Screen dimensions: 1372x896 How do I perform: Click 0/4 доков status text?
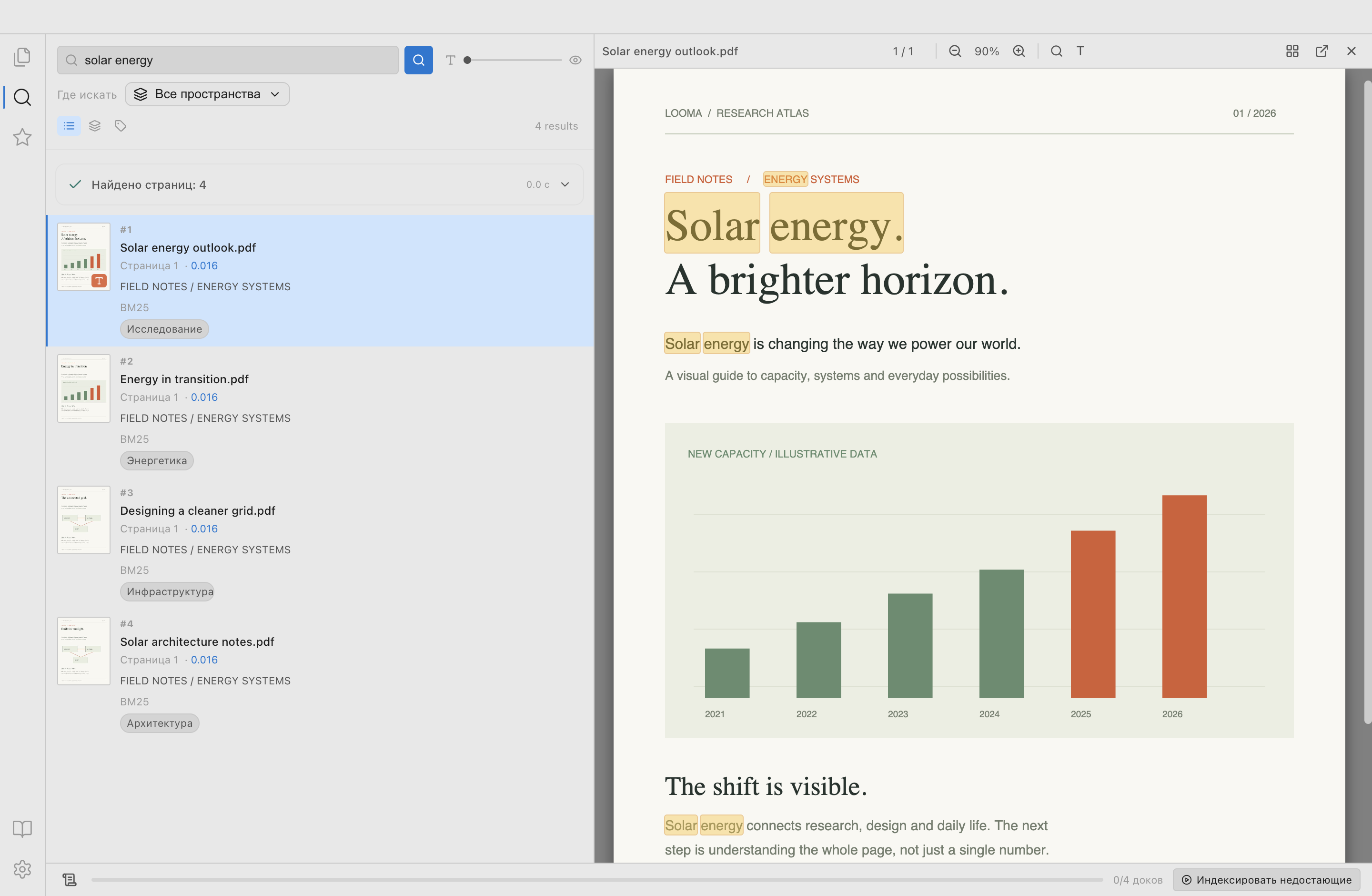pos(1138,880)
